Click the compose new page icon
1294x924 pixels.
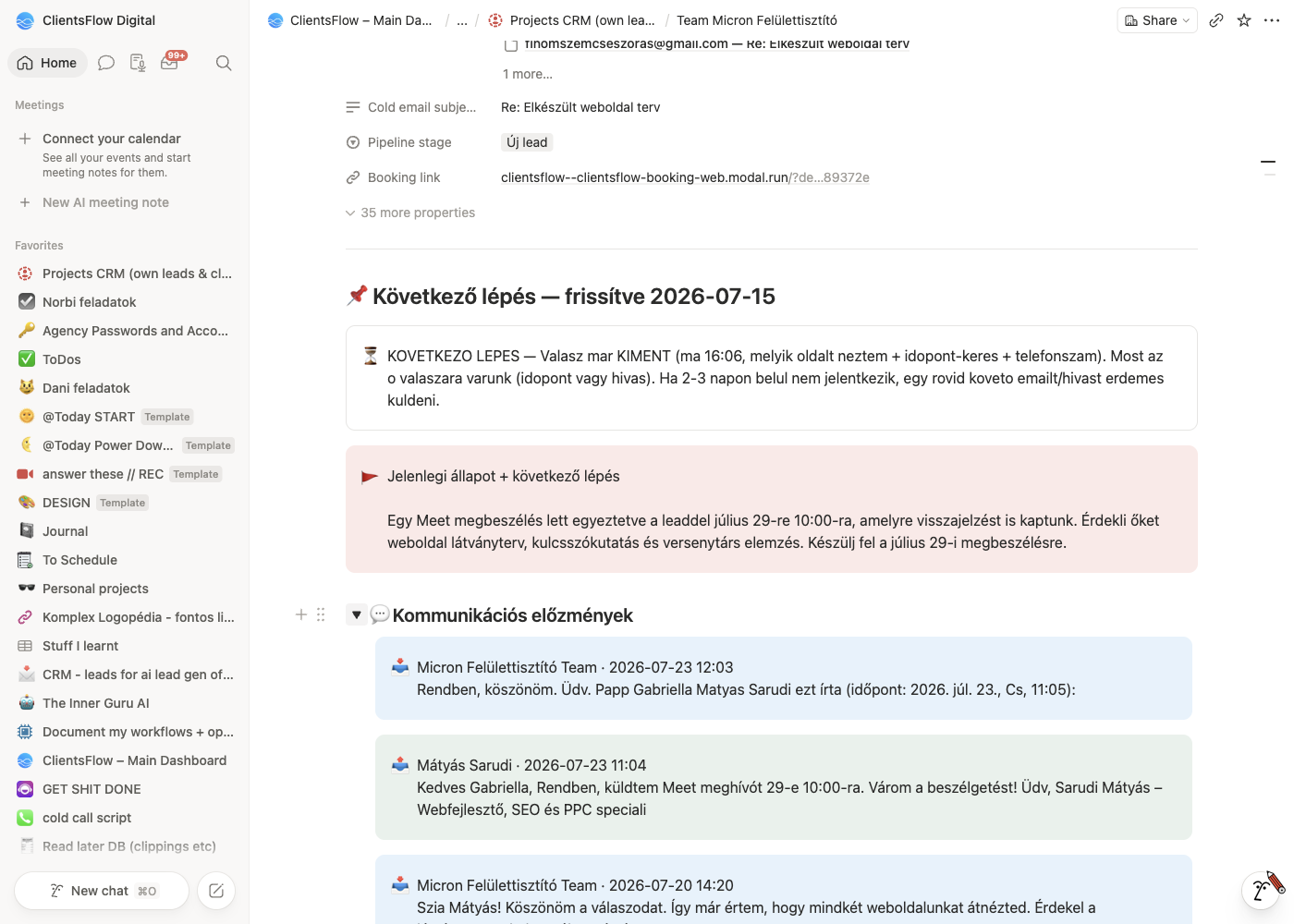216,891
